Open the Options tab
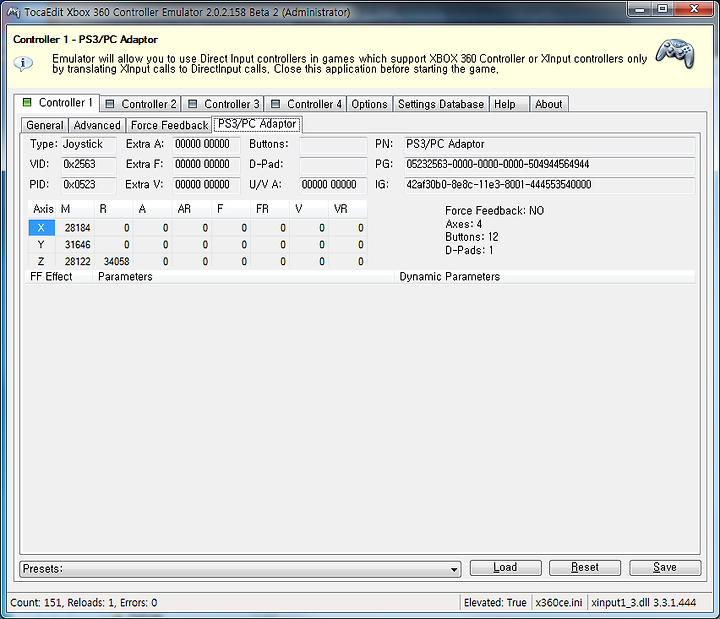This screenshot has width=720, height=619. [x=369, y=104]
